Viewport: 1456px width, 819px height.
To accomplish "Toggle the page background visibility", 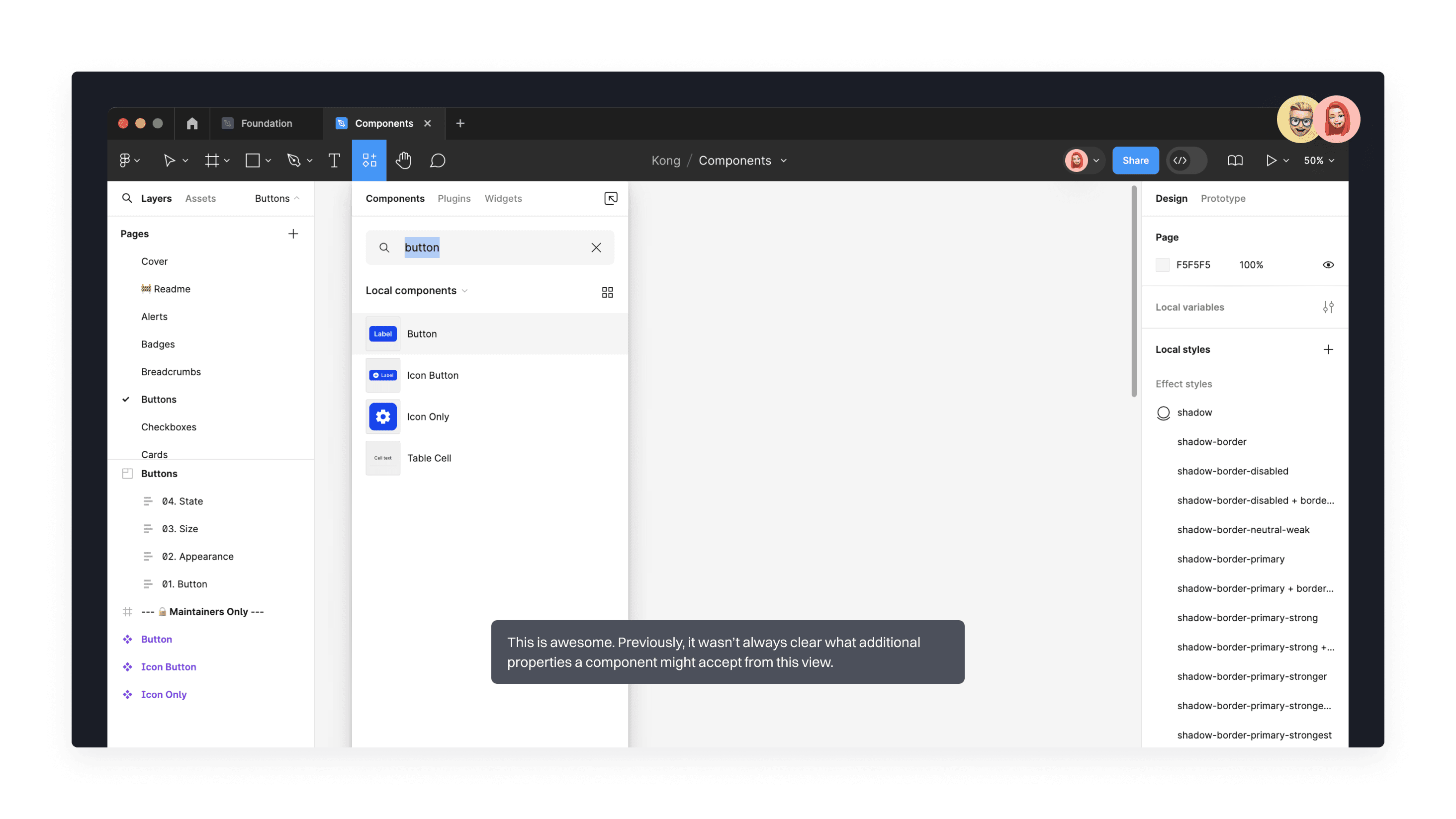I will [1328, 264].
